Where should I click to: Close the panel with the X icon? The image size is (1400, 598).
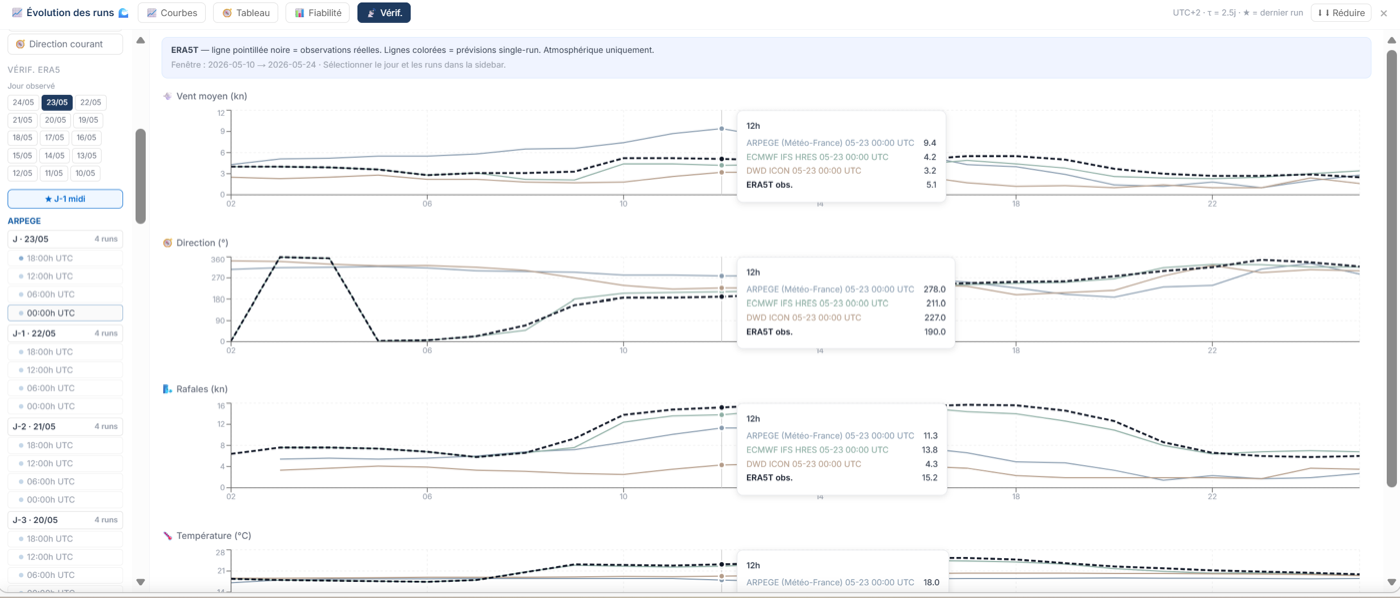click(1384, 13)
